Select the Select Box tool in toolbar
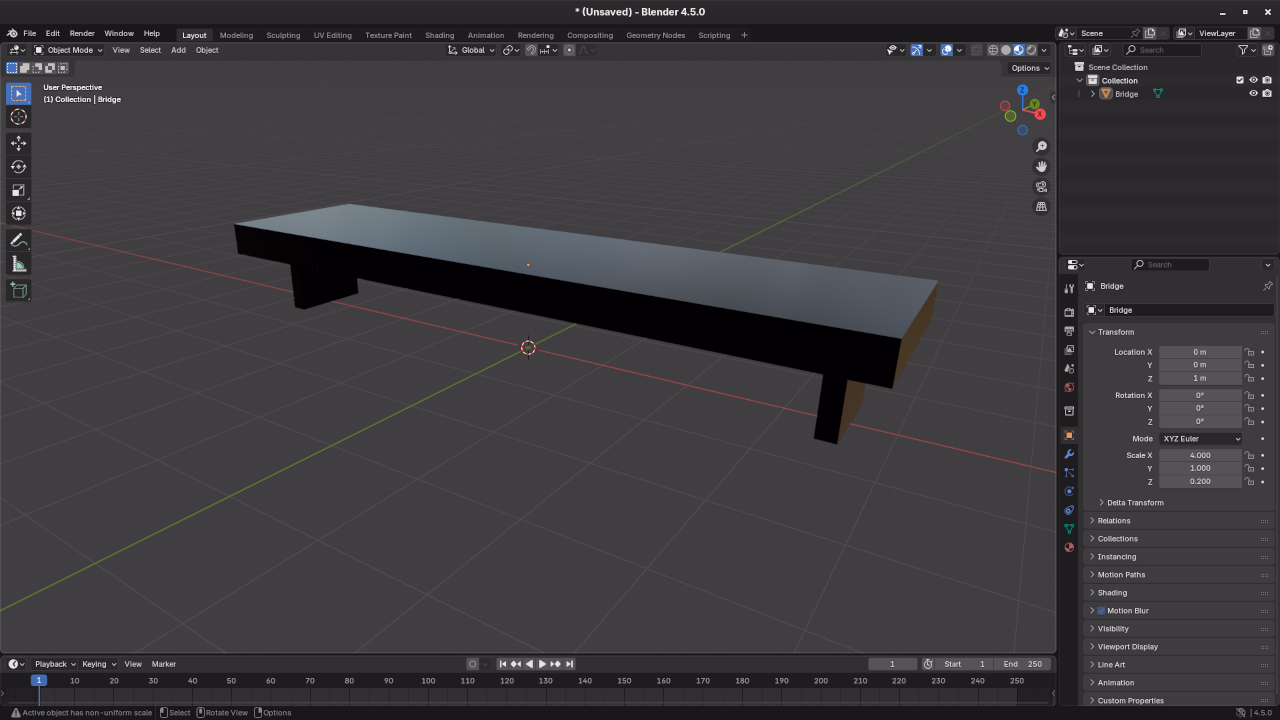Screen dimensions: 1280x720 [18, 94]
